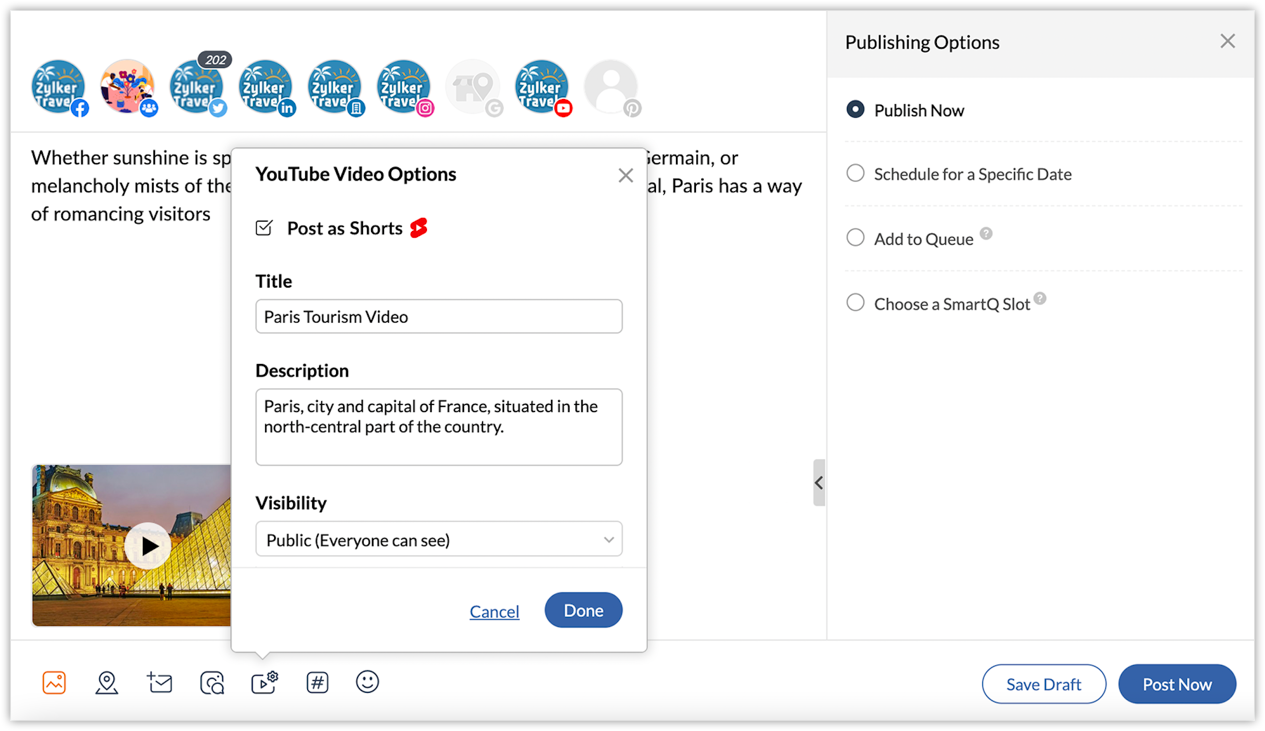Open the Visibility dropdown
This screenshot has height=731, width=1265.
439,539
